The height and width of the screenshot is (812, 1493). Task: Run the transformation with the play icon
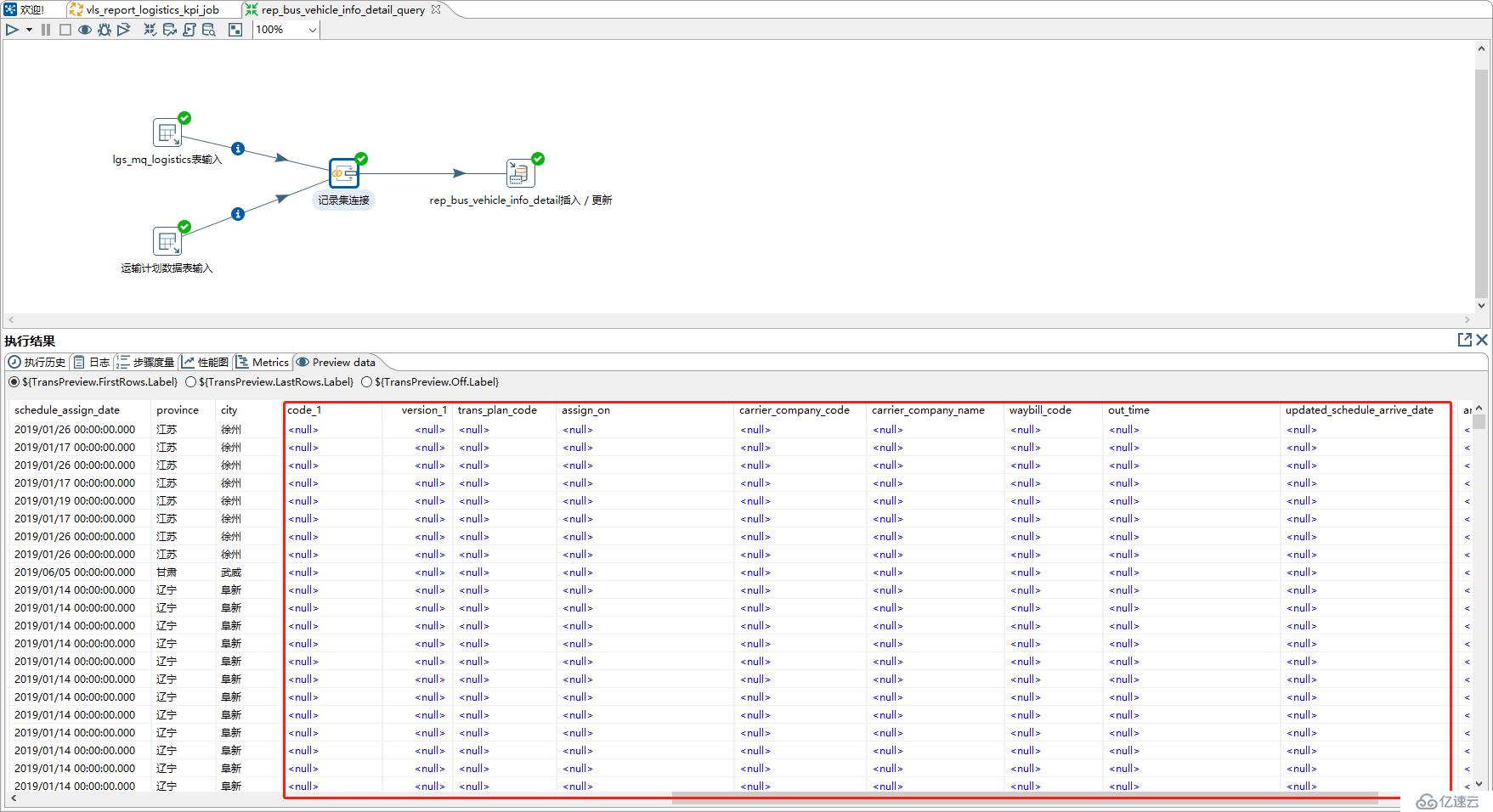[x=12, y=30]
